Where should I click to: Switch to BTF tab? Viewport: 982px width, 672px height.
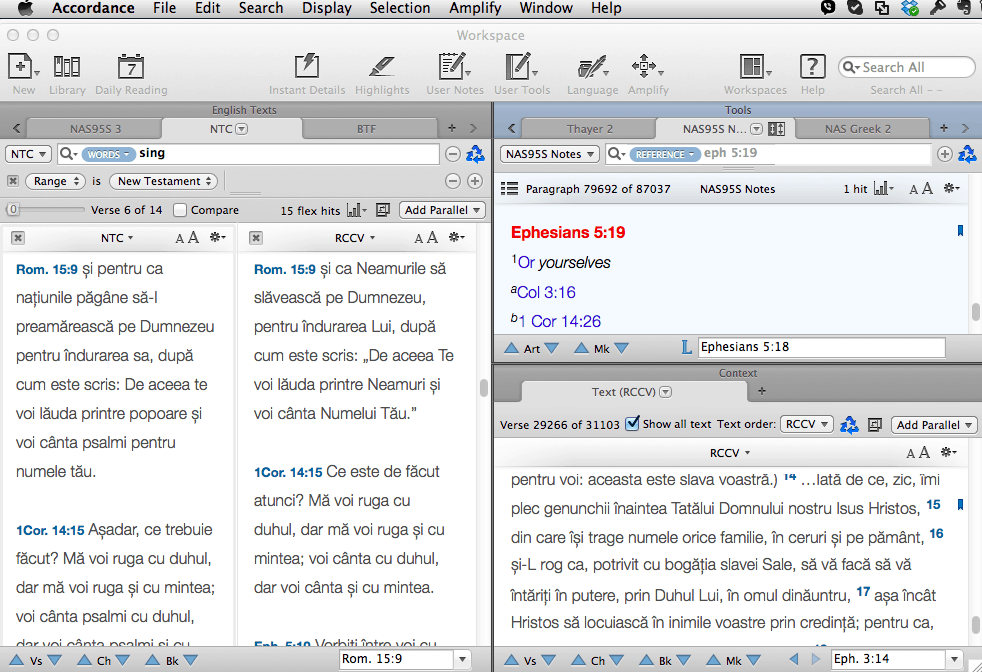tap(366, 129)
